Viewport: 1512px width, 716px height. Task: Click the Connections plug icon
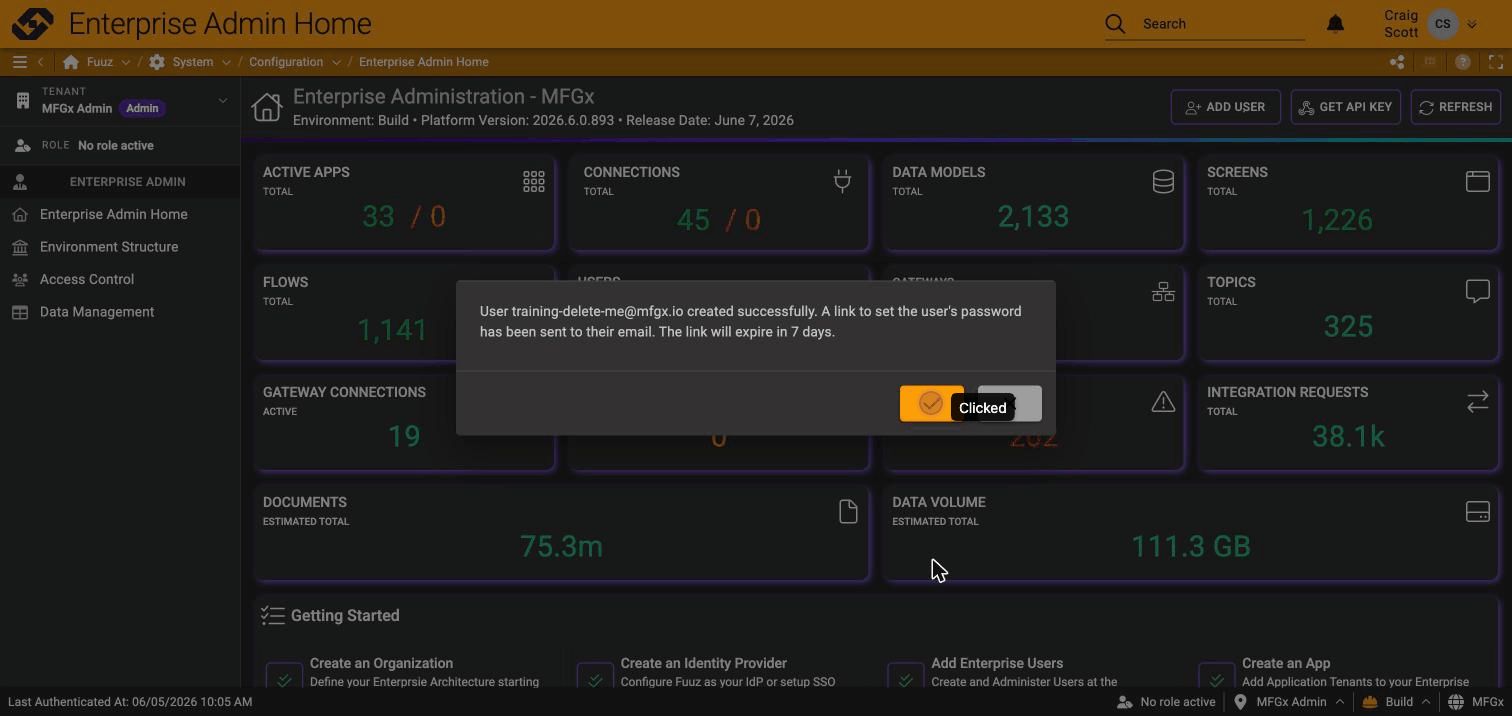[x=842, y=181]
